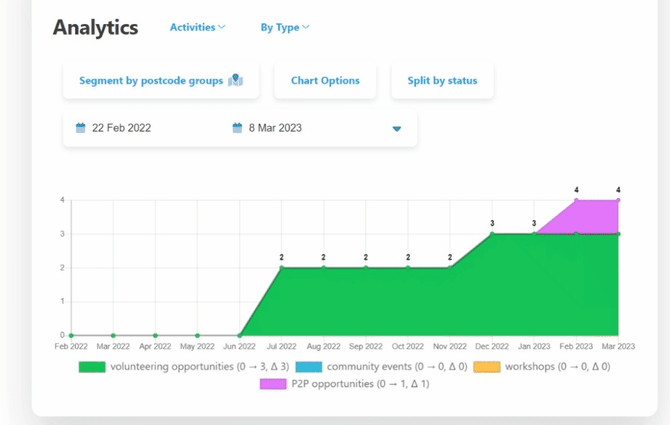Toggle volunteering opportunities green legend swatch

point(92,367)
